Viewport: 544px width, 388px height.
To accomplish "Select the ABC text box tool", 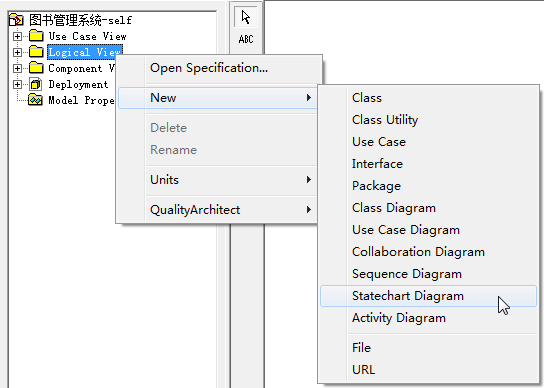I will [x=246, y=39].
